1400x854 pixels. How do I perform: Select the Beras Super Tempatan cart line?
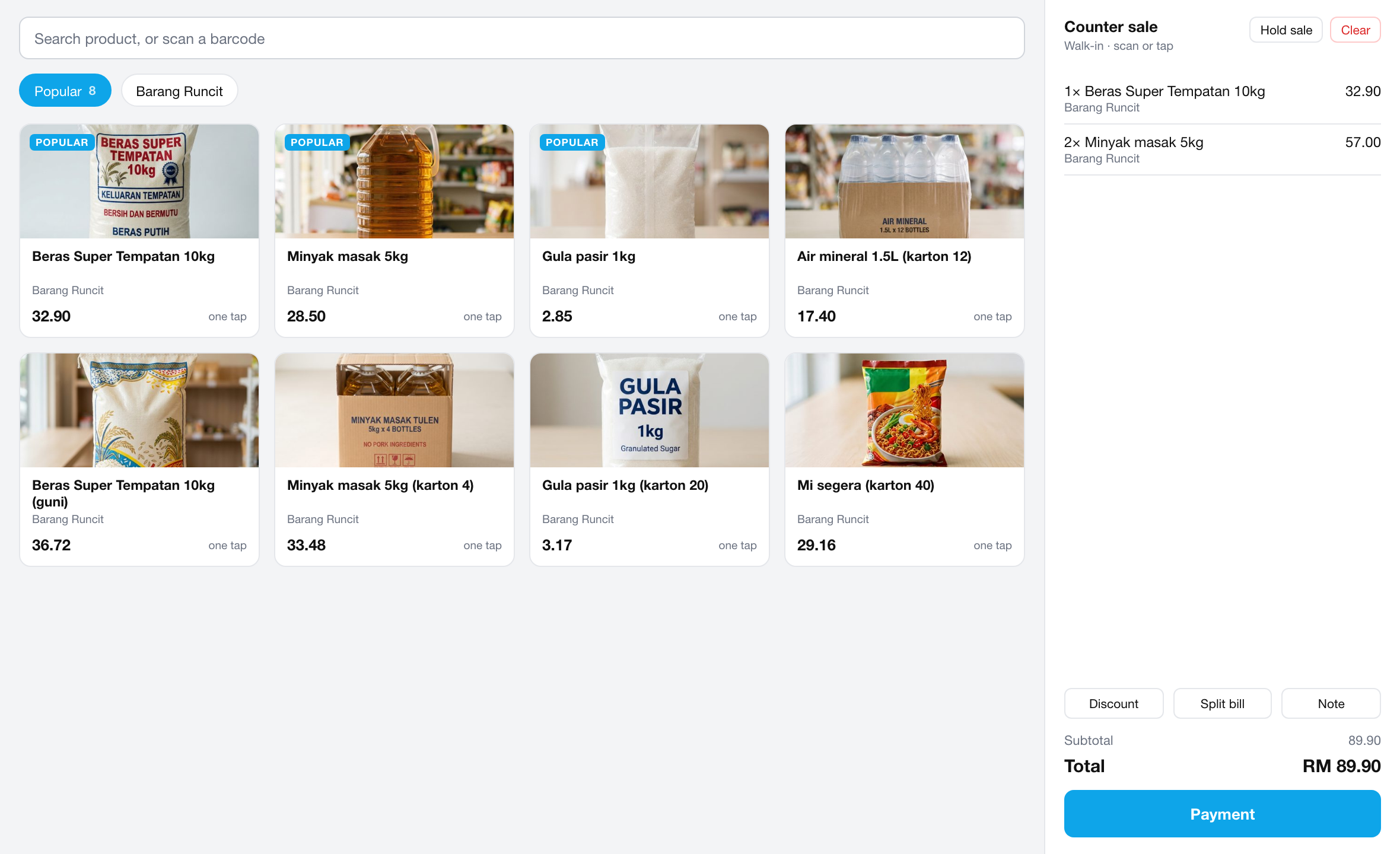pyautogui.click(x=1222, y=98)
